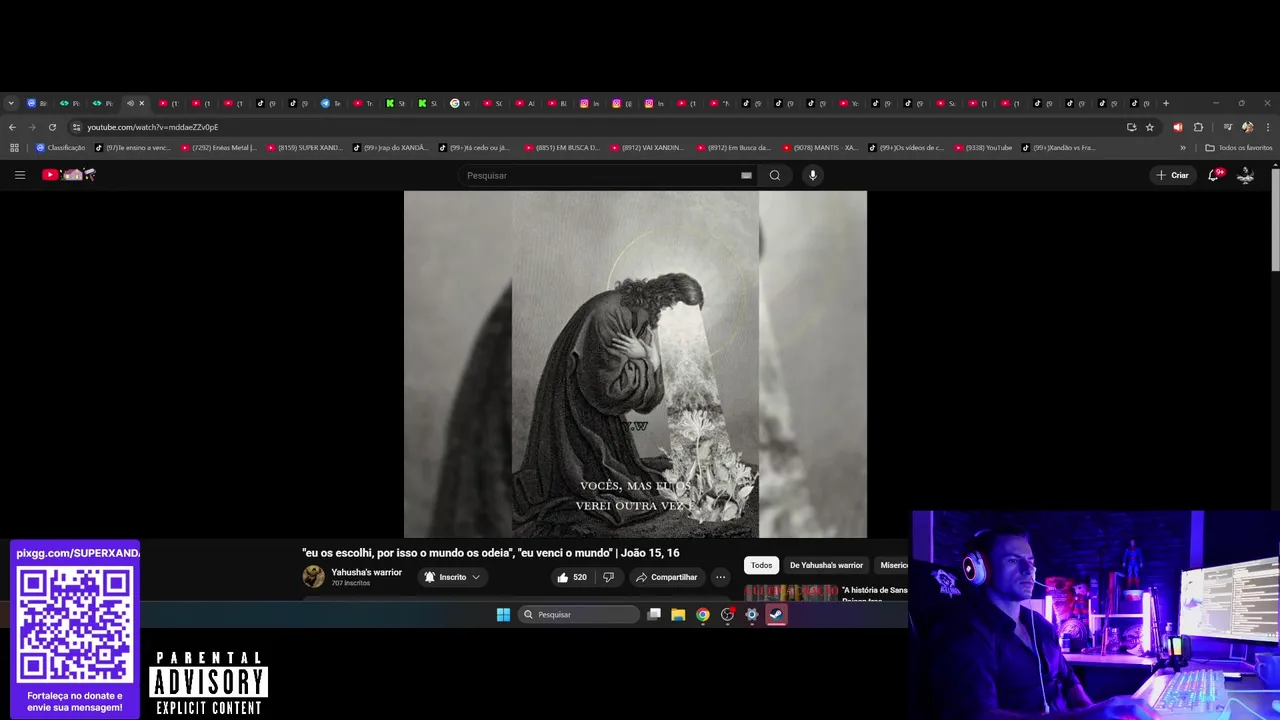
Task: Switch to the first Instagram browser tab
Action: tap(589, 103)
